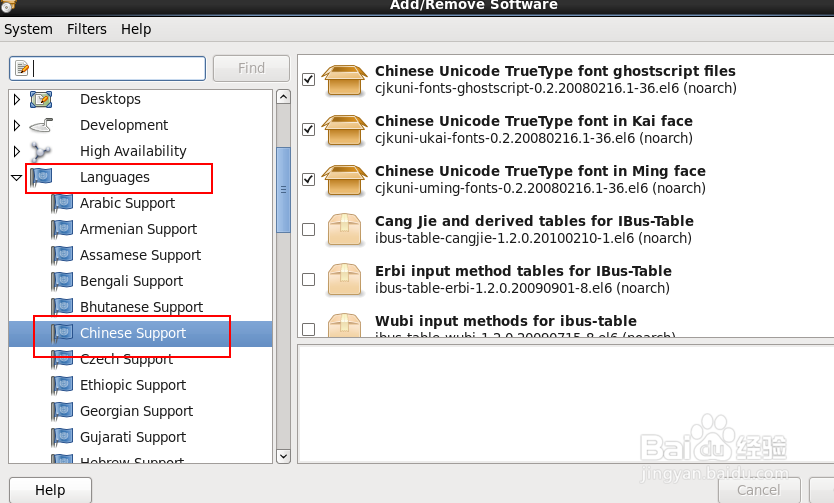The width and height of the screenshot is (834, 503).
Task: Select Czech Support
Action: click(126, 359)
